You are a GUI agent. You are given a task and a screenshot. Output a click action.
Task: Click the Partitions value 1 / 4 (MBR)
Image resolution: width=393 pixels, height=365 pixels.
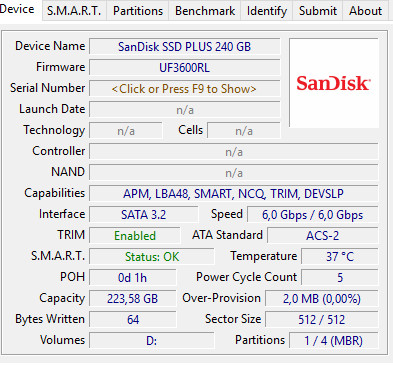pos(333,341)
